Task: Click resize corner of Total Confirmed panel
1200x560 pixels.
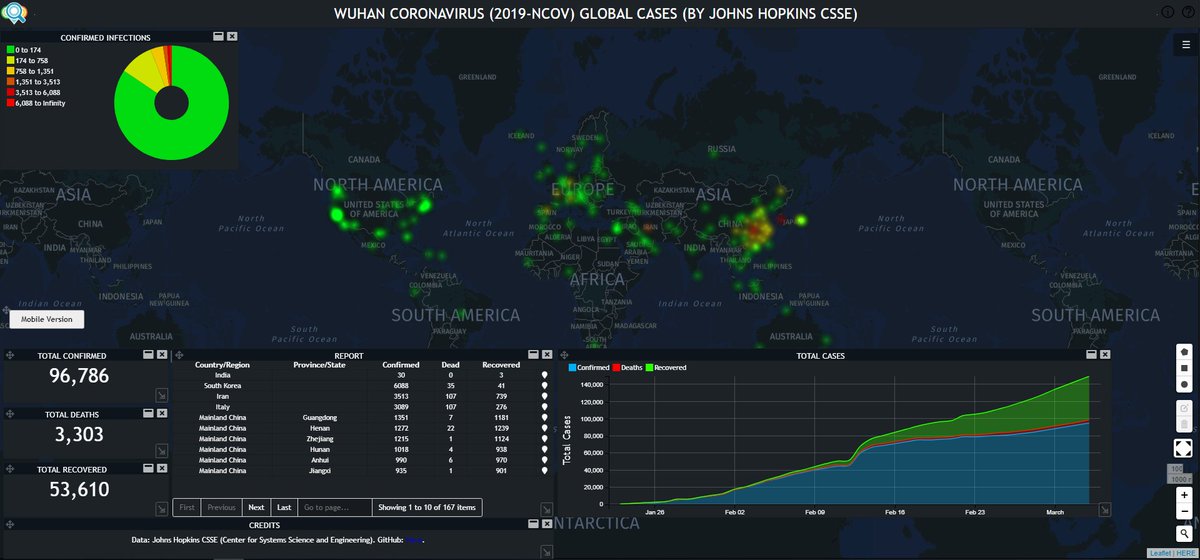Action: pyautogui.click(x=162, y=396)
